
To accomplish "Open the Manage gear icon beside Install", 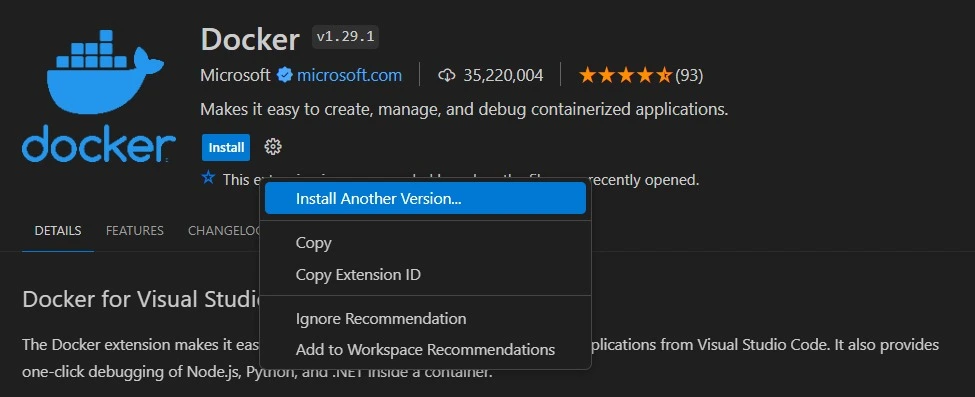I will [x=273, y=147].
